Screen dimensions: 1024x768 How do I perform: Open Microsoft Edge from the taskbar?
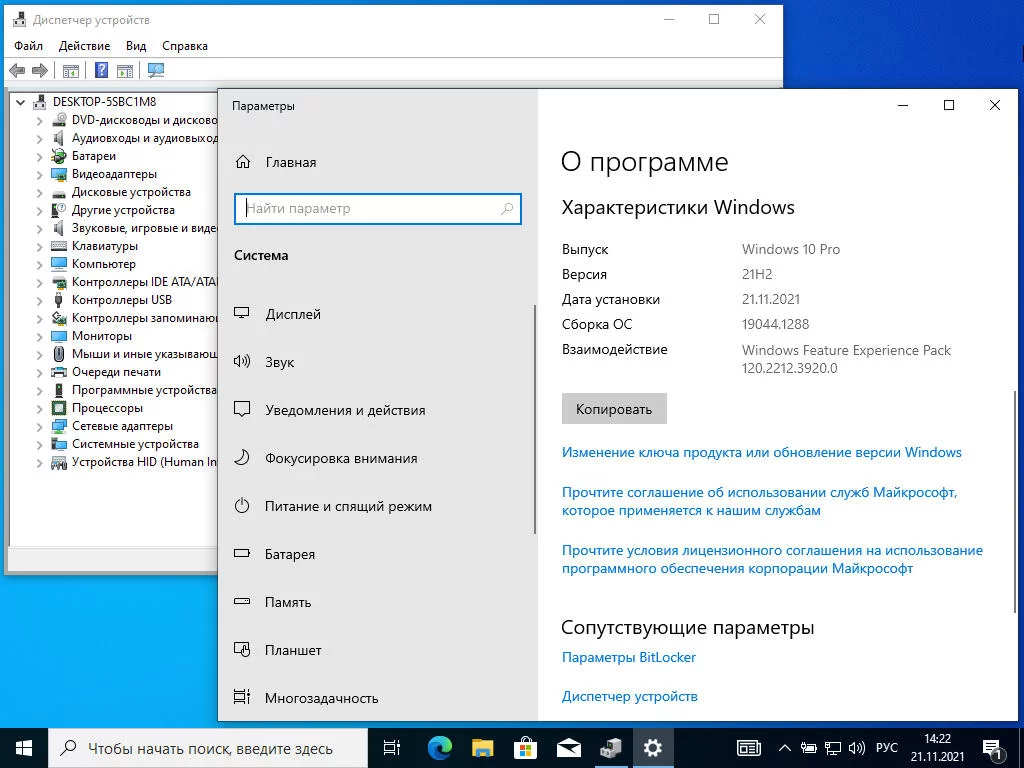coord(440,748)
